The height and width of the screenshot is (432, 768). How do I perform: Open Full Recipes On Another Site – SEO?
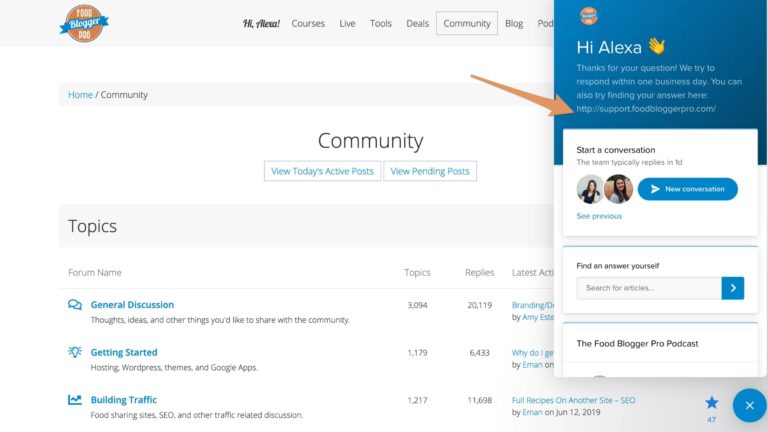click(x=574, y=400)
